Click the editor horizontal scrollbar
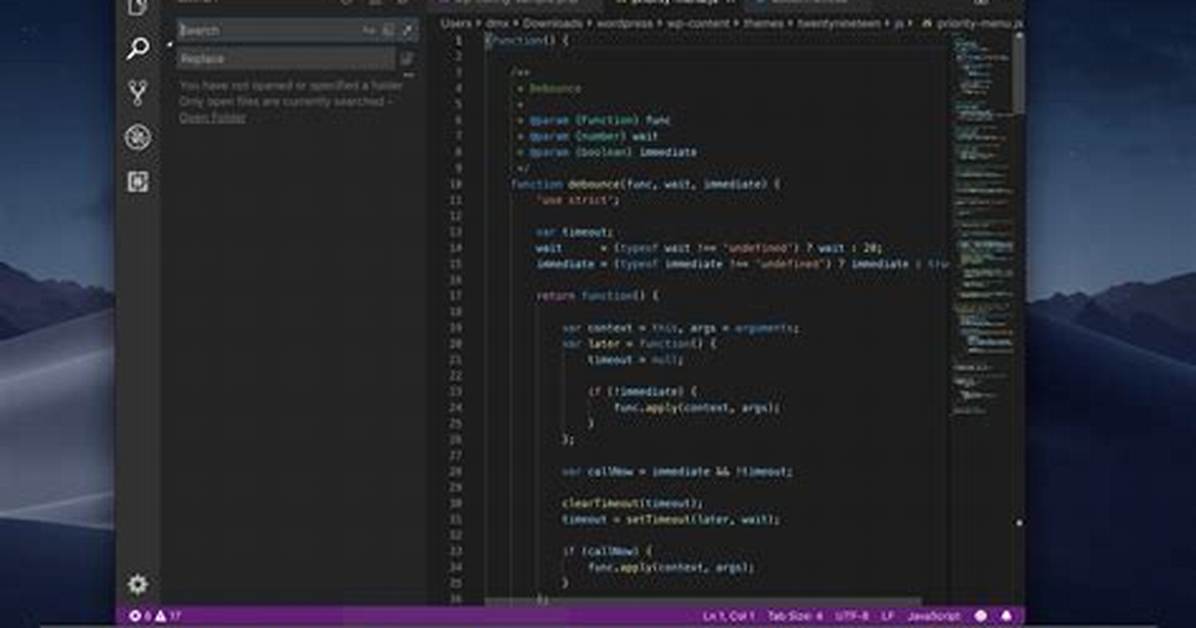Image resolution: width=1196 pixels, height=628 pixels. point(702,601)
